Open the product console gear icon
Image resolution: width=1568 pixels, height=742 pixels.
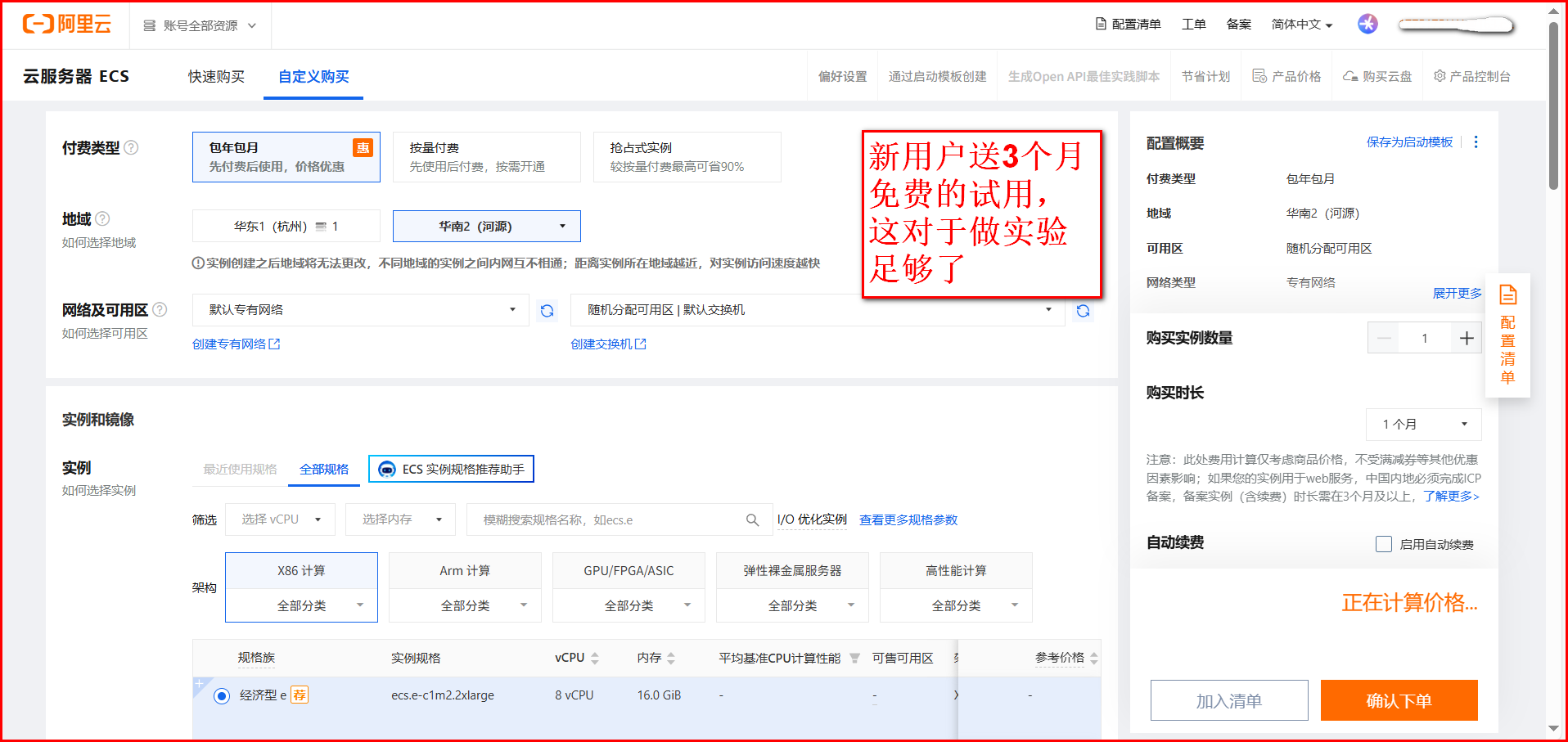pyautogui.click(x=1440, y=76)
